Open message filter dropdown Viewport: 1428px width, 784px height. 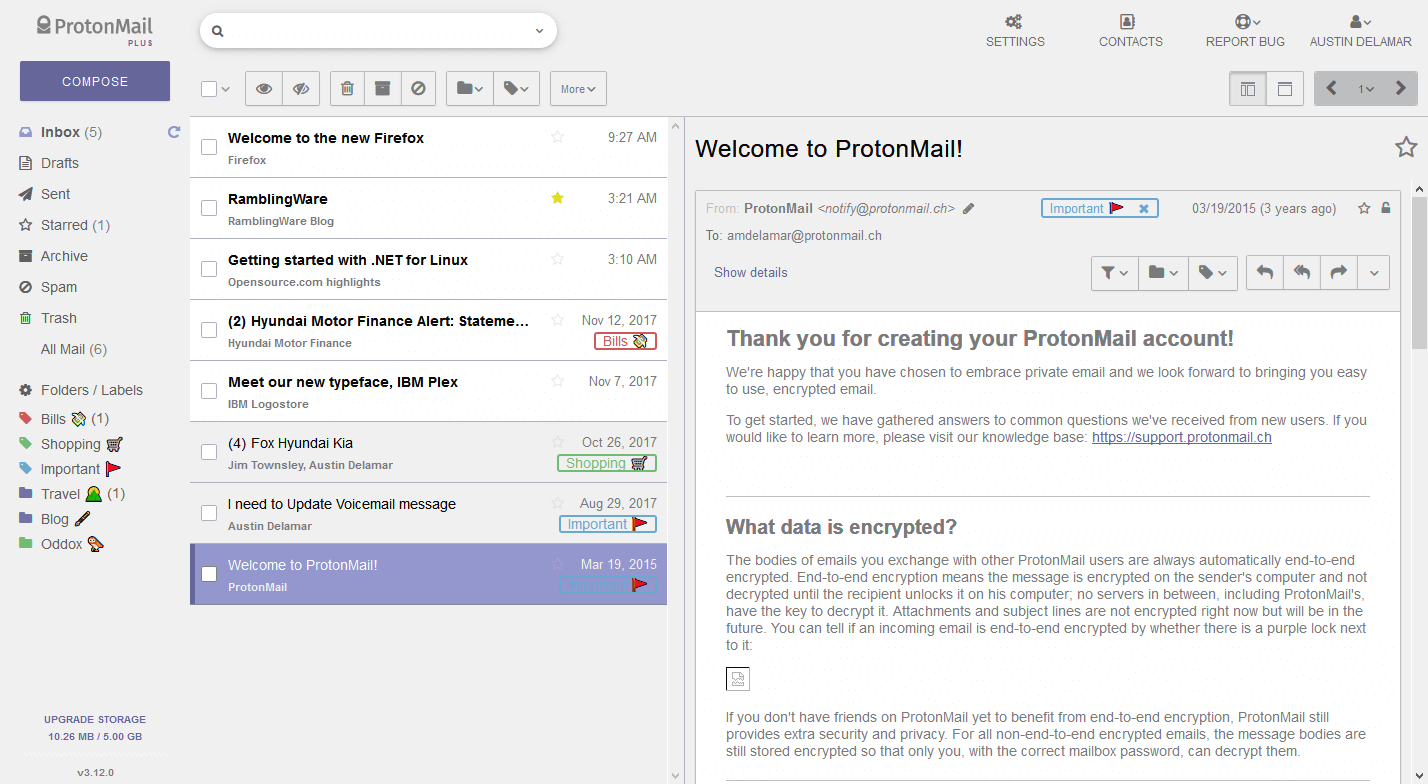click(x=1115, y=272)
